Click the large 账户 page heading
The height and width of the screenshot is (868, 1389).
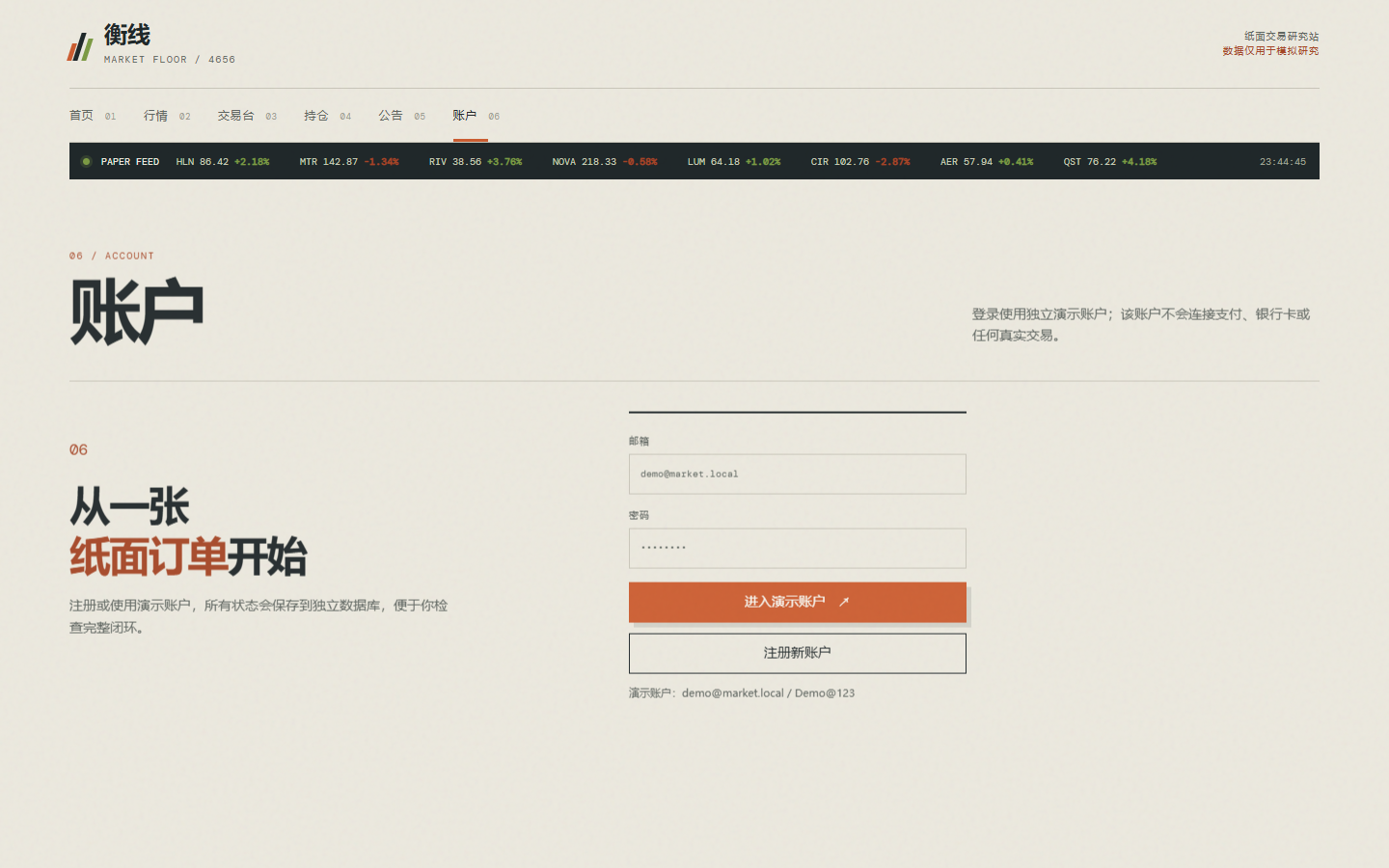[x=137, y=312]
